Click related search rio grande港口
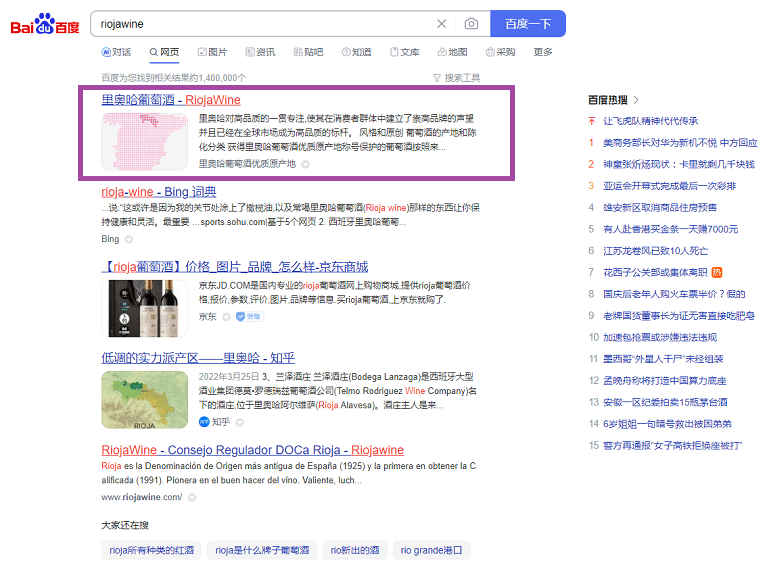 [431, 550]
